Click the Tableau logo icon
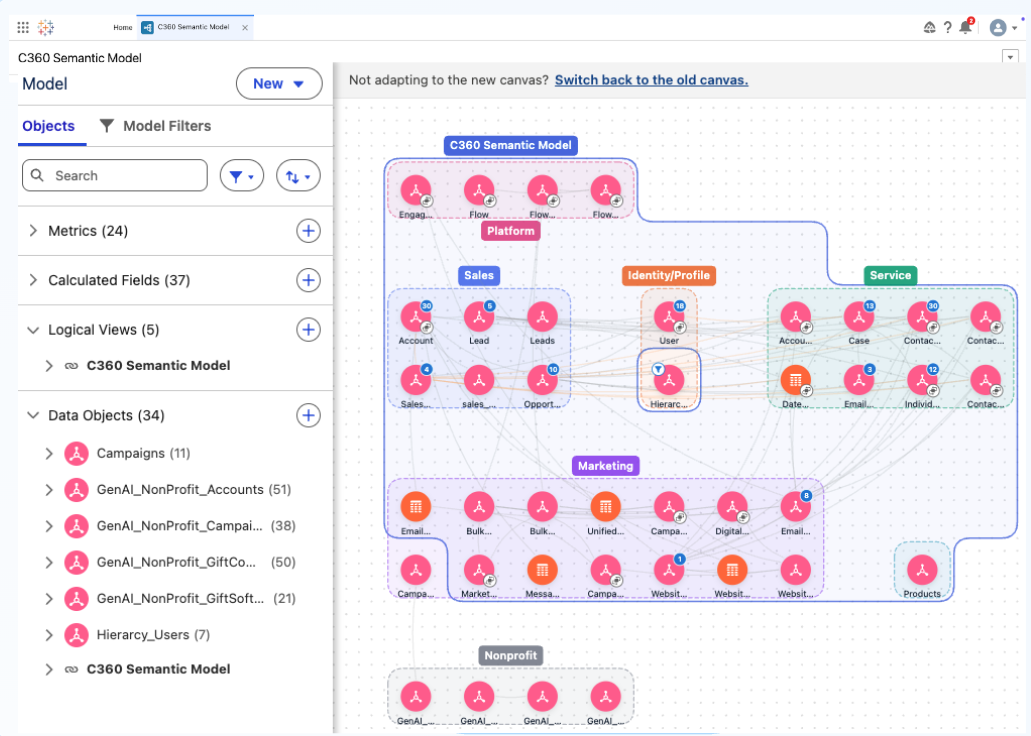This screenshot has height=736, width=1031. pos(46,28)
